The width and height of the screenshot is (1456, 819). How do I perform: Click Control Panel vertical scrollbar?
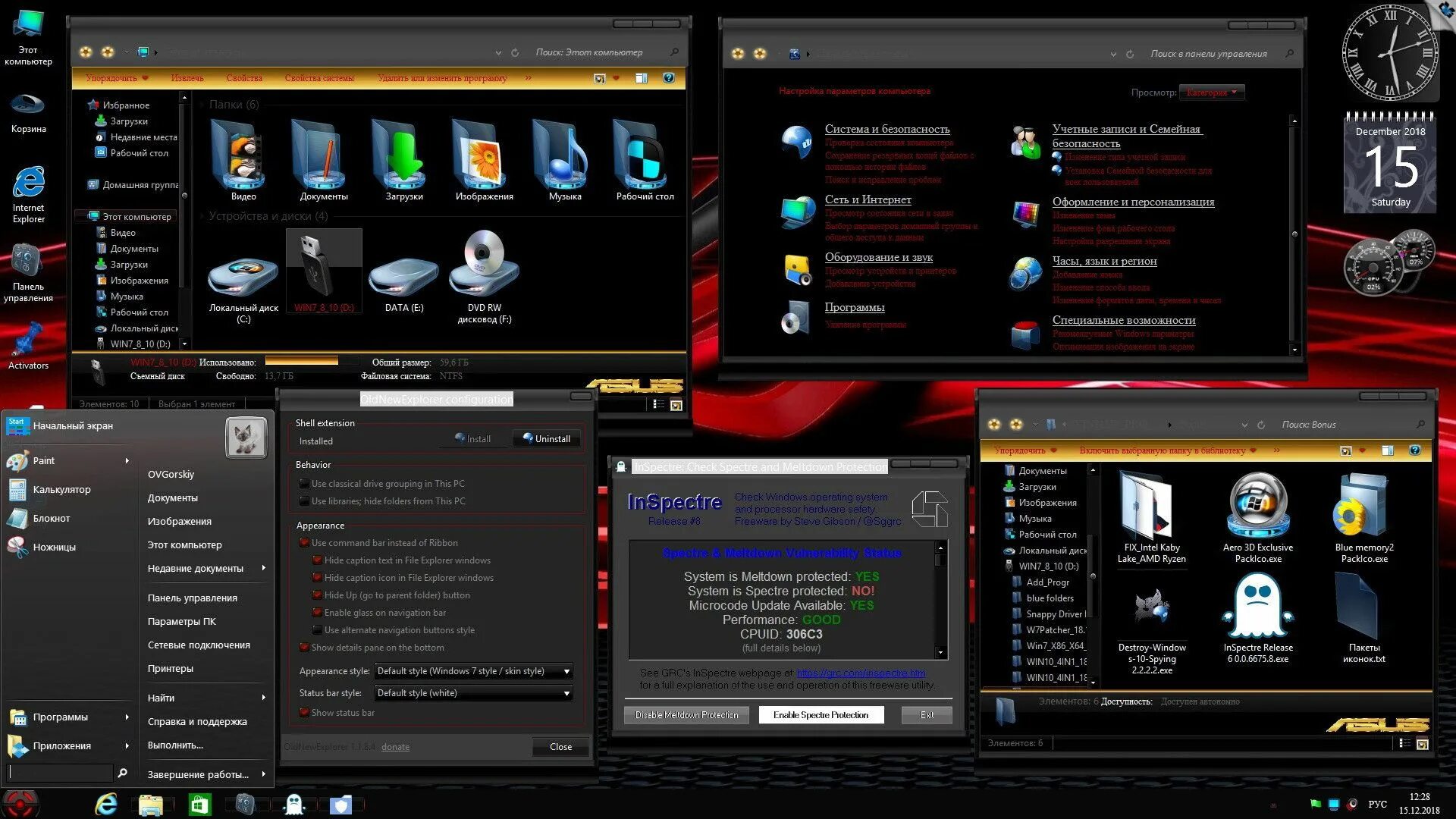[1294, 234]
